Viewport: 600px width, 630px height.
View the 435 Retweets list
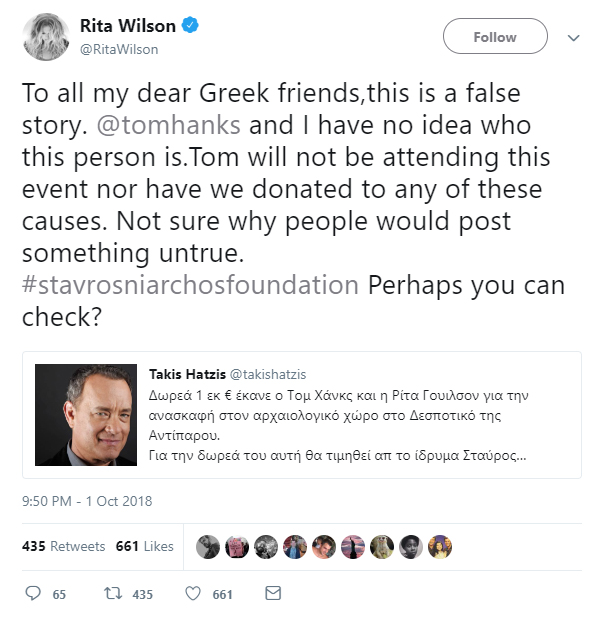63,546
